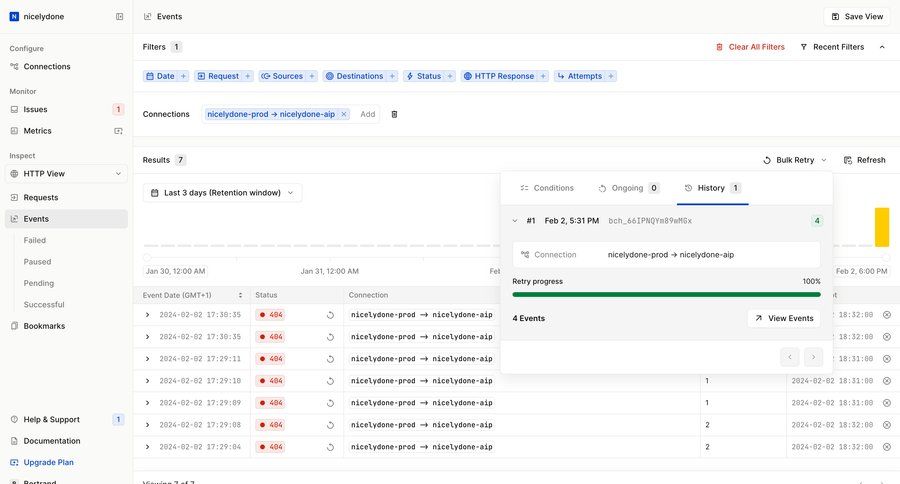Delete the Connections filter with the trash icon
Viewport: 900px width, 484px height.
pyautogui.click(x=394, y=114)
